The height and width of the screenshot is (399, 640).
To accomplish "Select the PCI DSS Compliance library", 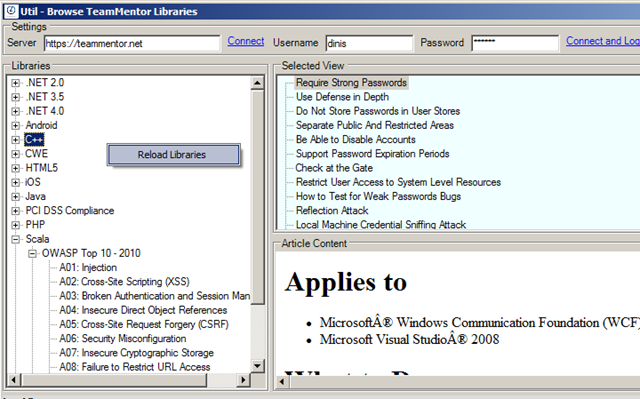I will pyautogui.click(x=70, y=211).
